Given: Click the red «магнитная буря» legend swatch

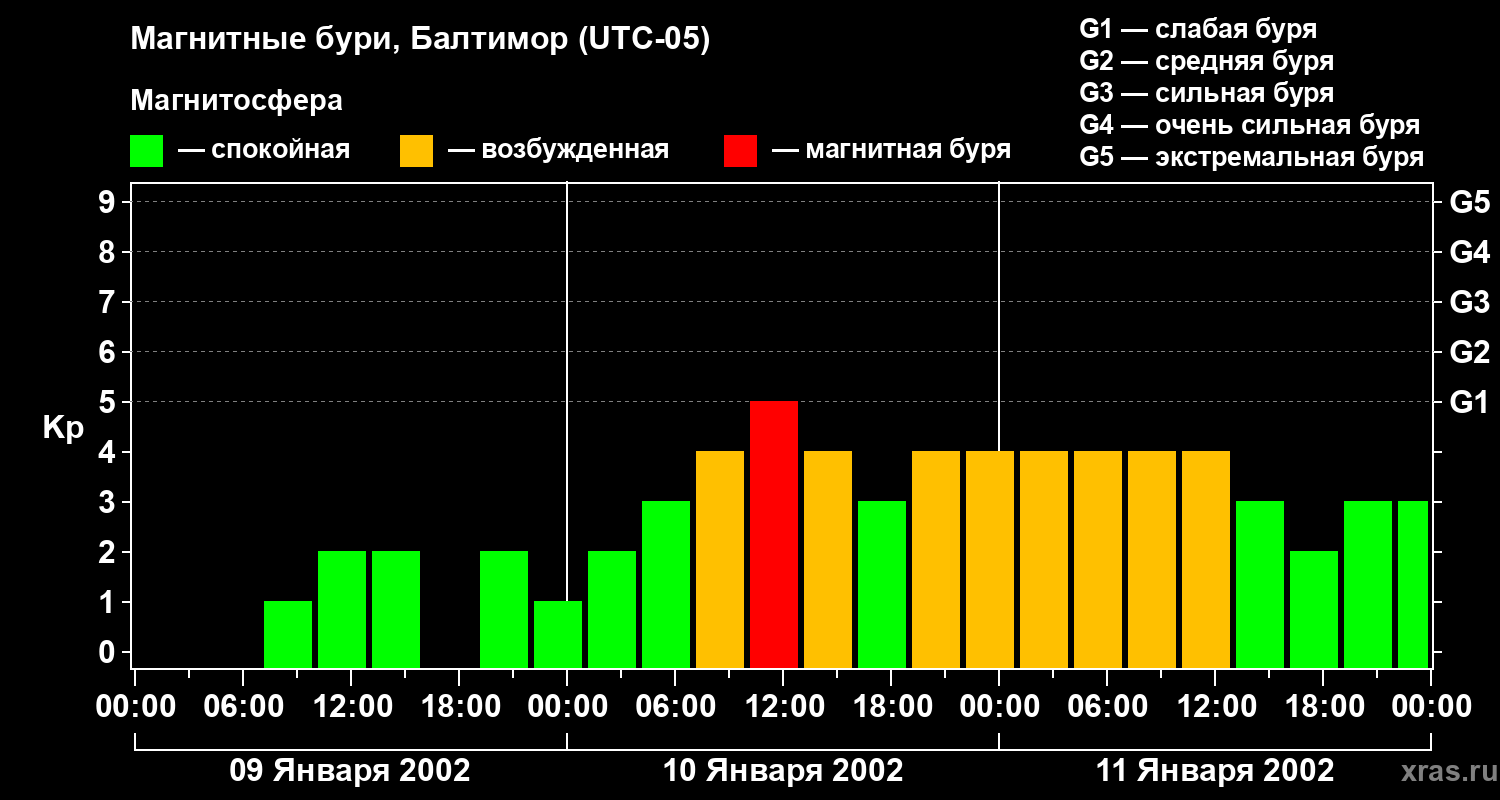Looking at the screenshot, I should pos(740,151).
